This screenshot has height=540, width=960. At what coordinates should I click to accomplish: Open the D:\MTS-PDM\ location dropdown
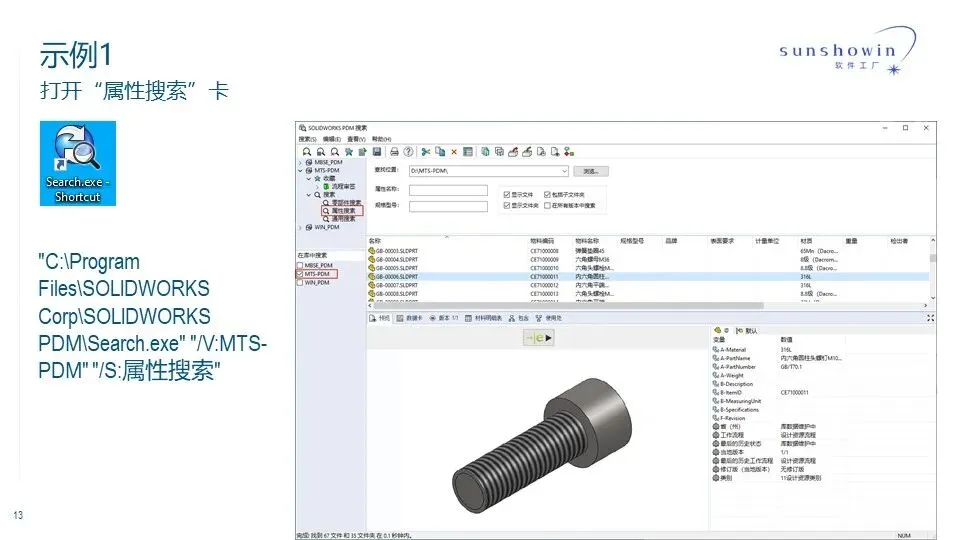564,171
